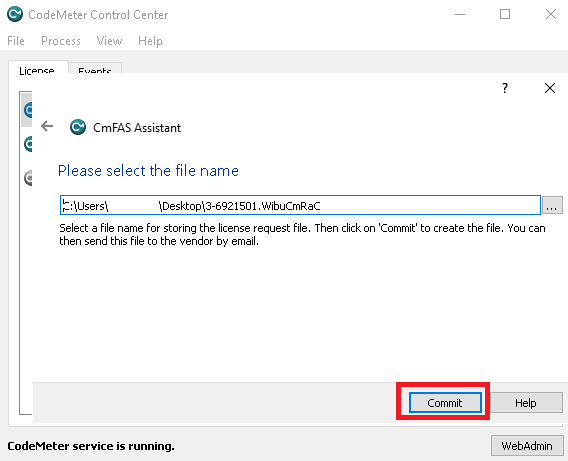This screenshot has height=461, width=568.
Task: Click the 'CmFAS Assistant' title text
Action: [x=137, y=127]
